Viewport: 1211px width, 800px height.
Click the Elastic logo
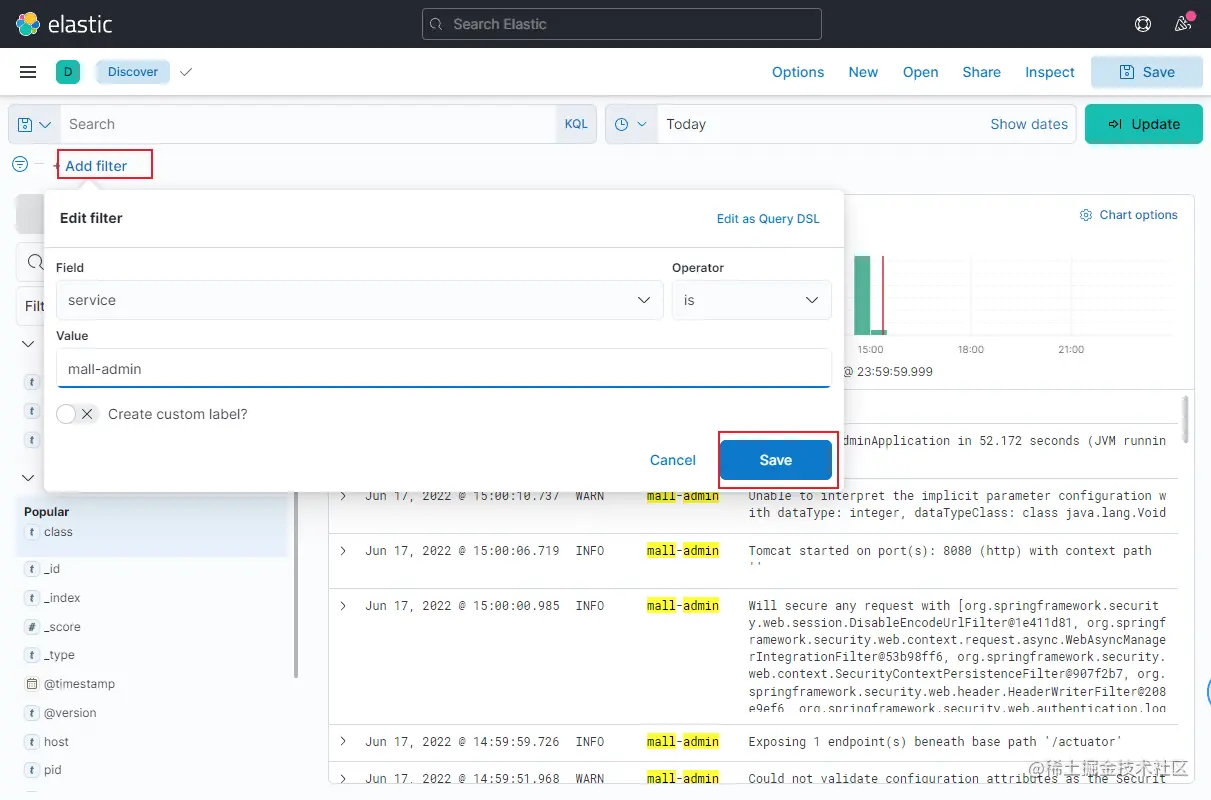point(63,24)
